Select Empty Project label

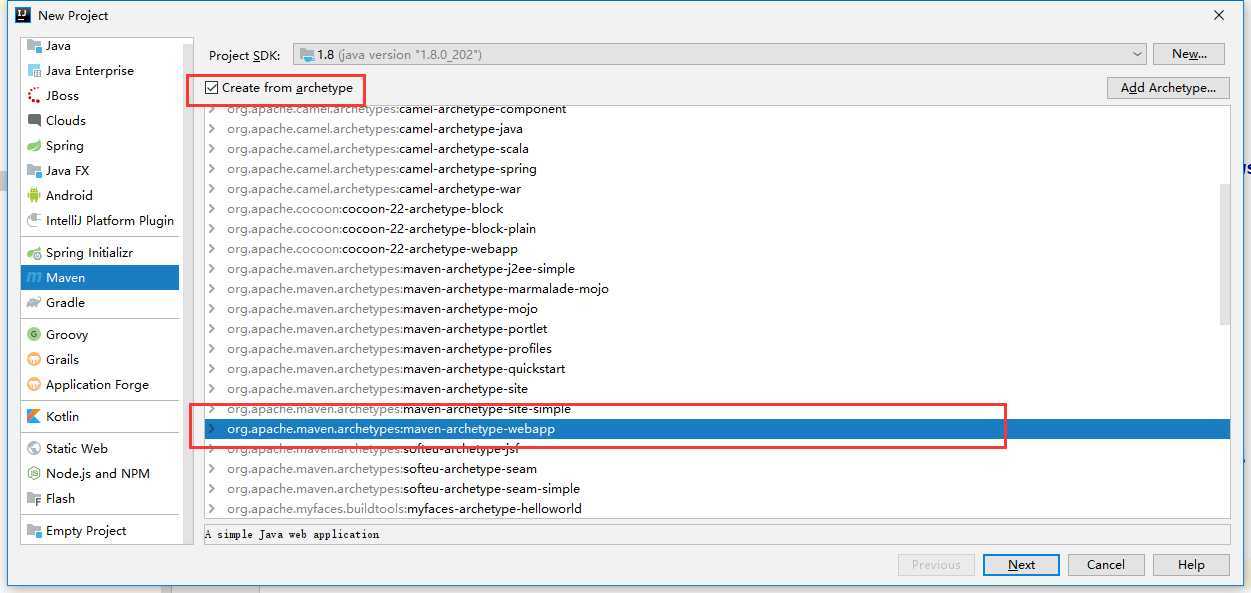86,531
